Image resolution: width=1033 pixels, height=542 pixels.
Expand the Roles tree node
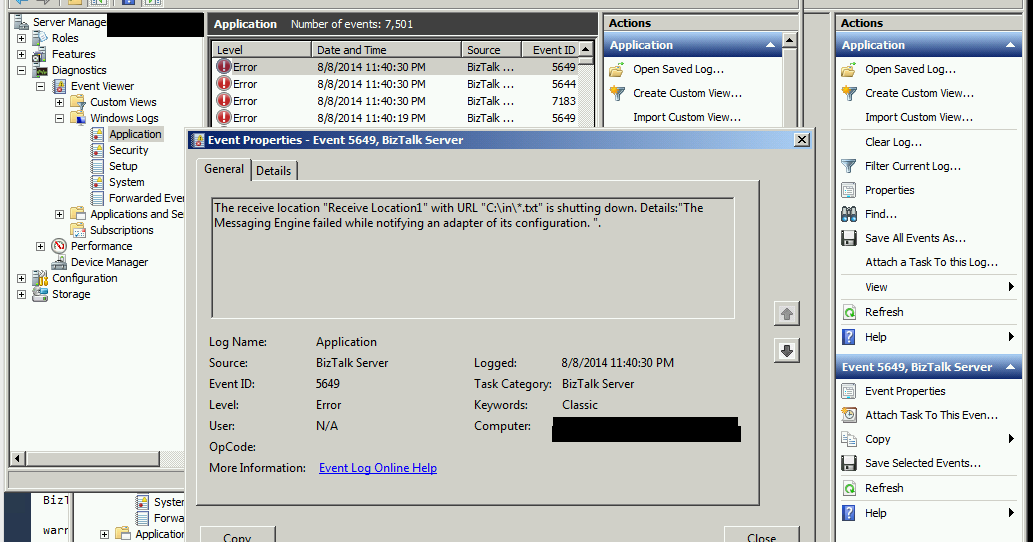point(22,38)
